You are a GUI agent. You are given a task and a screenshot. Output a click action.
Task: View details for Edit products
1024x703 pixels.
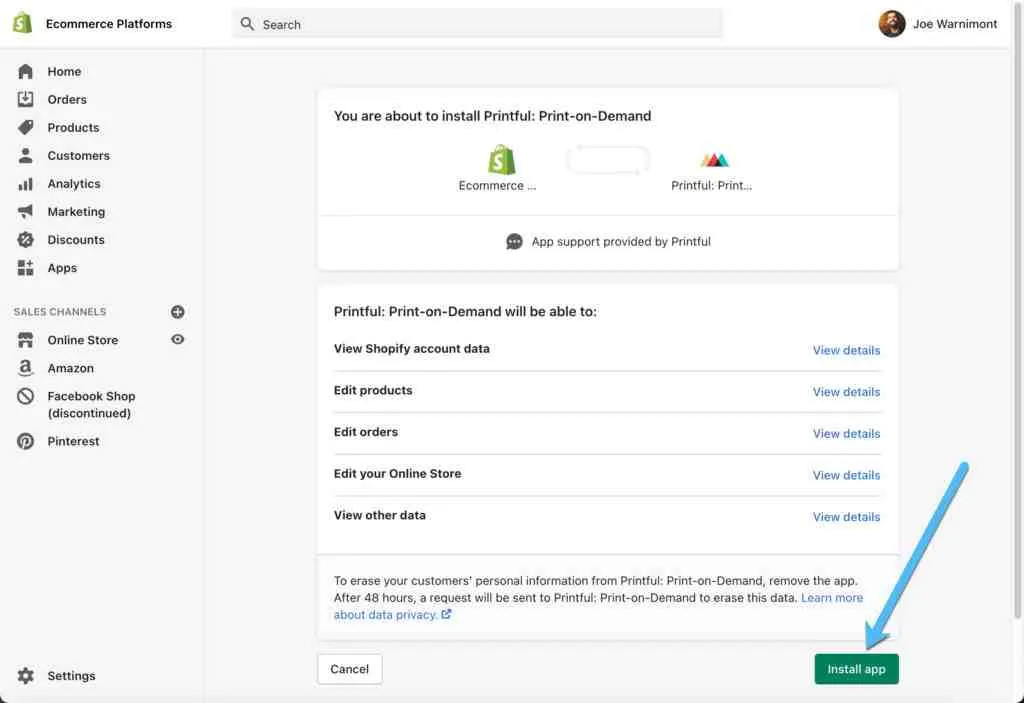pos(846,392)
